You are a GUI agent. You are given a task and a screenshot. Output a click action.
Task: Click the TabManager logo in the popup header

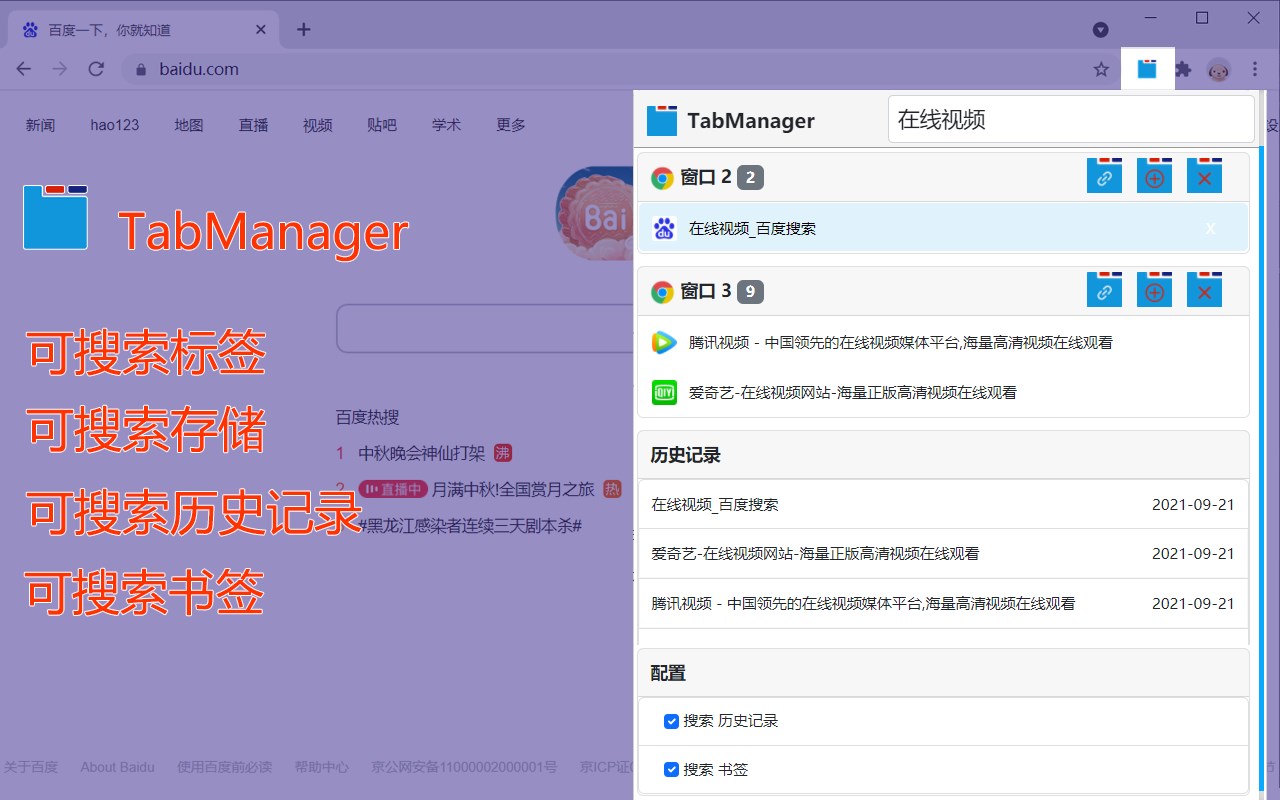[x=662, y=120]
